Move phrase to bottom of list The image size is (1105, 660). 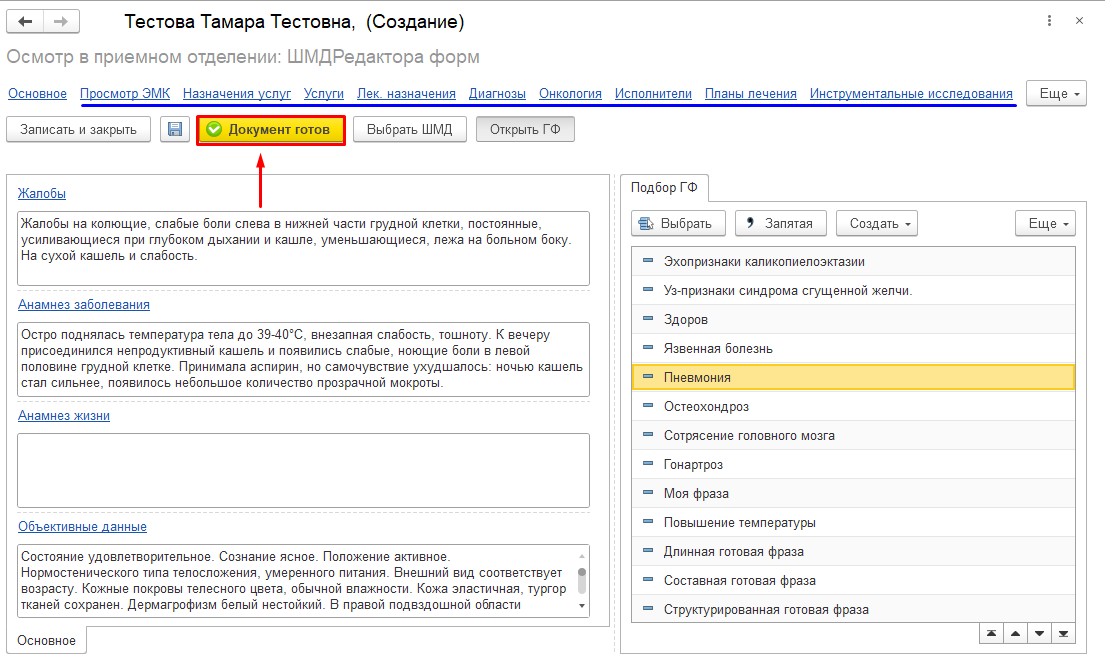[x=1063, y=633]
